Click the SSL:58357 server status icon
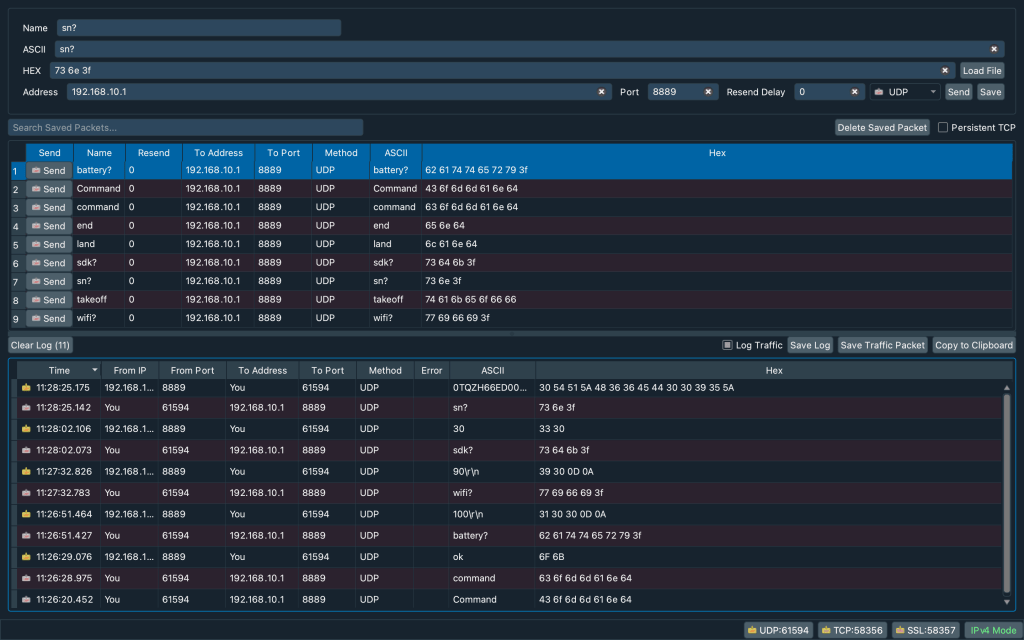This screenshot has width=1024, height=640. (901, 631)
